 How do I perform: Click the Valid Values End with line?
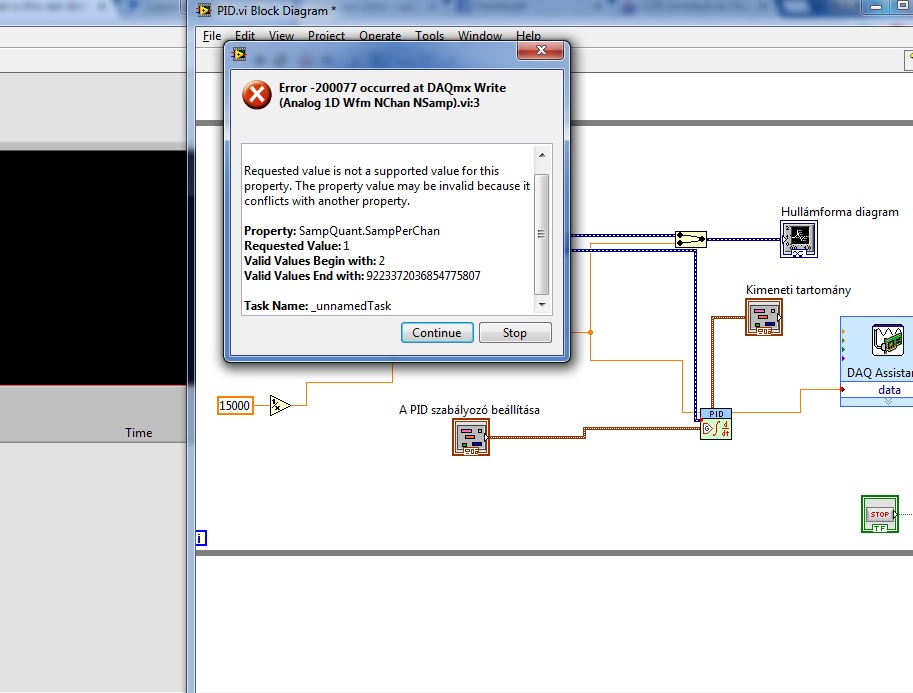point(362,276)
